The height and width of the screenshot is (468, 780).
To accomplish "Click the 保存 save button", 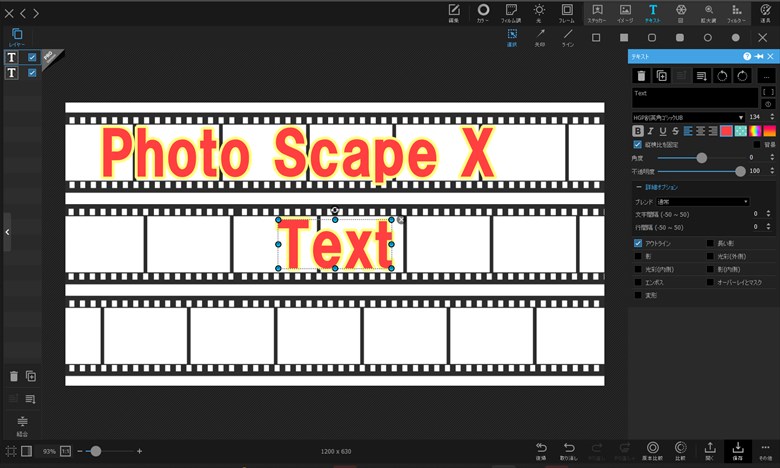I will tap(738, 451).
